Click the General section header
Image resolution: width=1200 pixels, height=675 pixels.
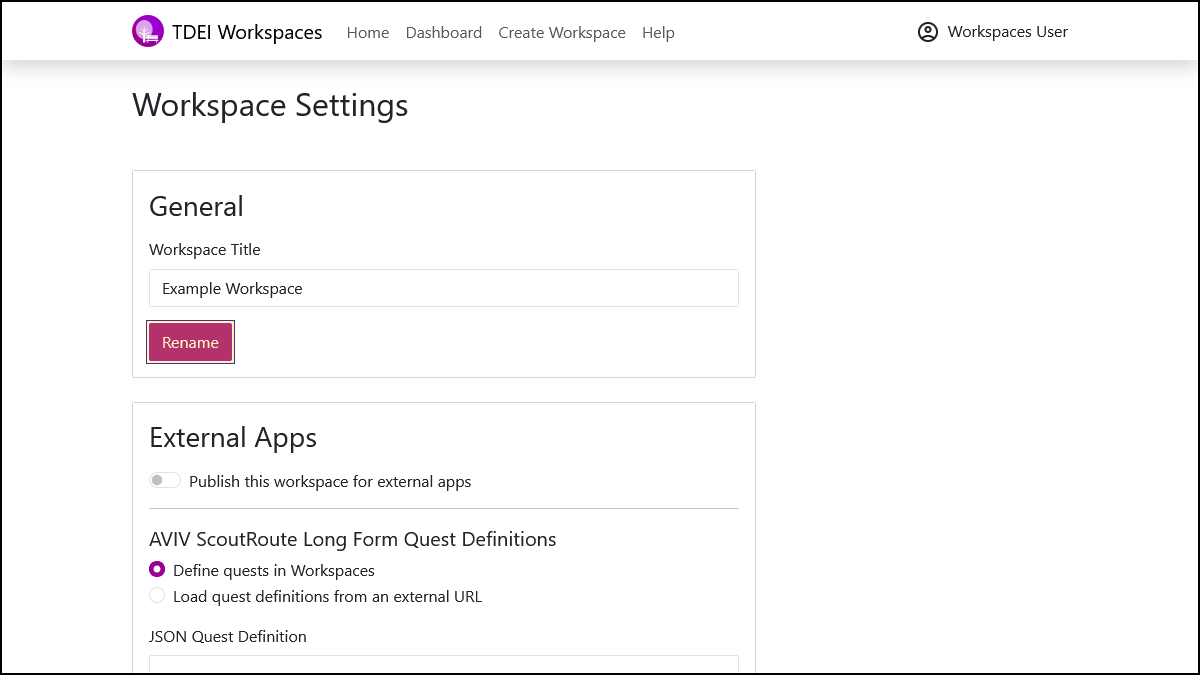click(x=196, y=206)
